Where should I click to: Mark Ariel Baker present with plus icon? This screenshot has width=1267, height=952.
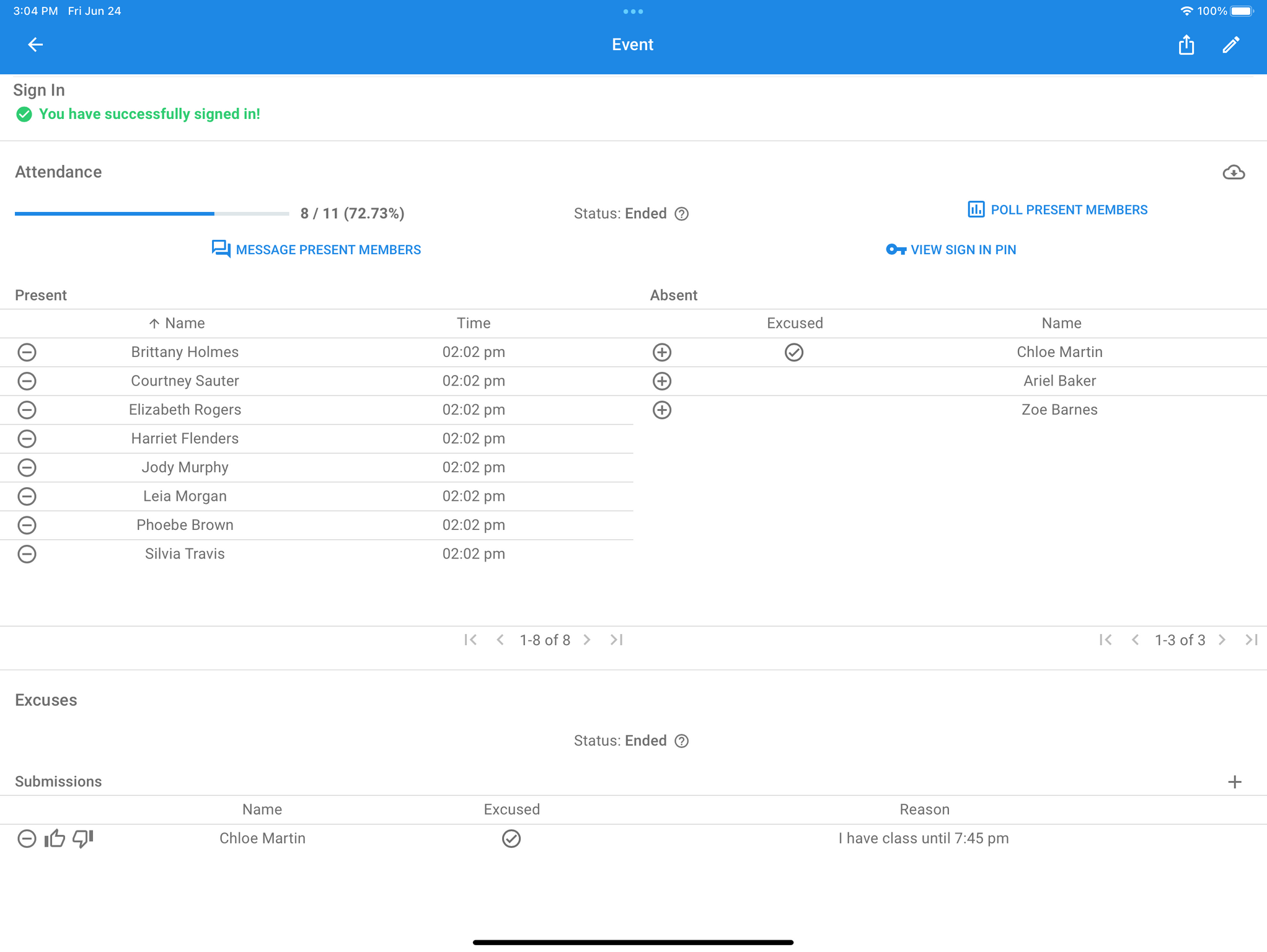point(661,381)
